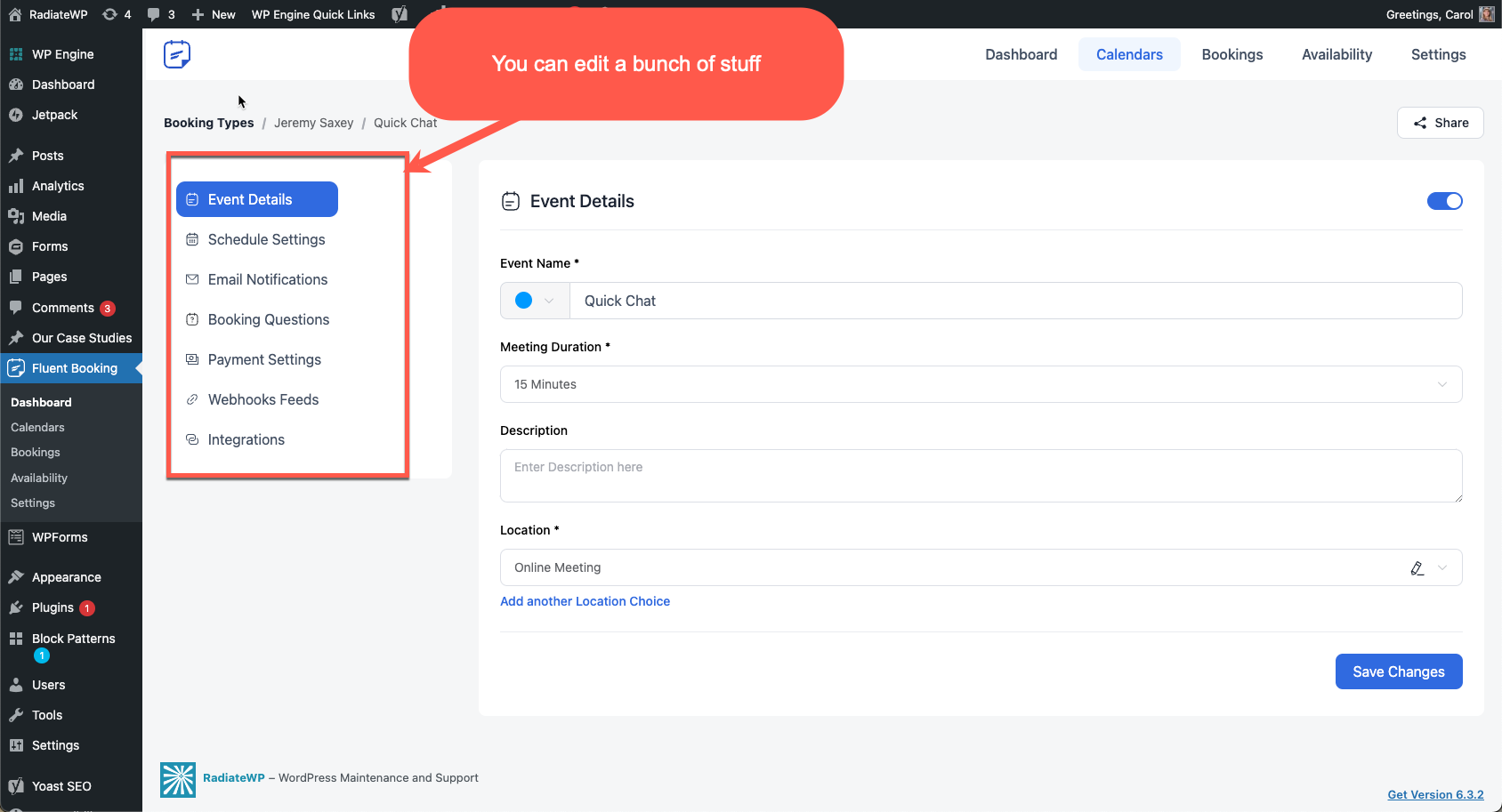
Task: Expand the Location type chevron
Action: (x=1443, y=567)
